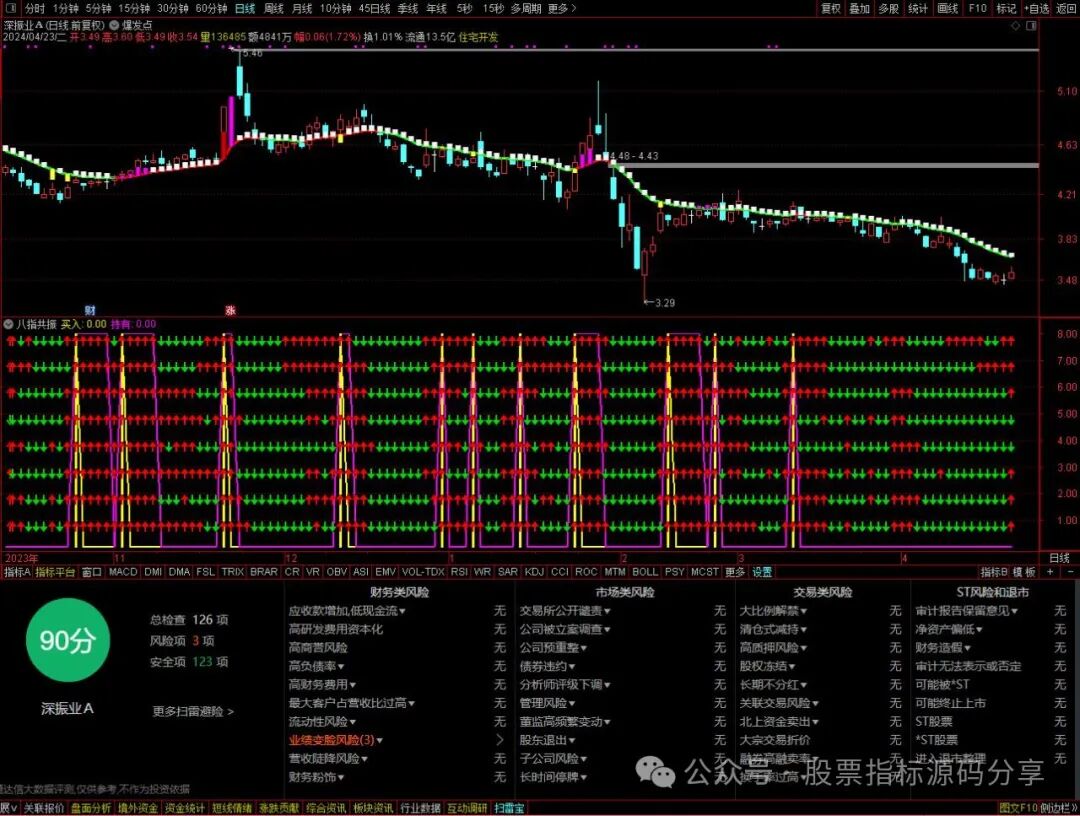Expand 应收款增加,低现金流 dropdown
The image size is (1080, 816).
tap(347, 611)
